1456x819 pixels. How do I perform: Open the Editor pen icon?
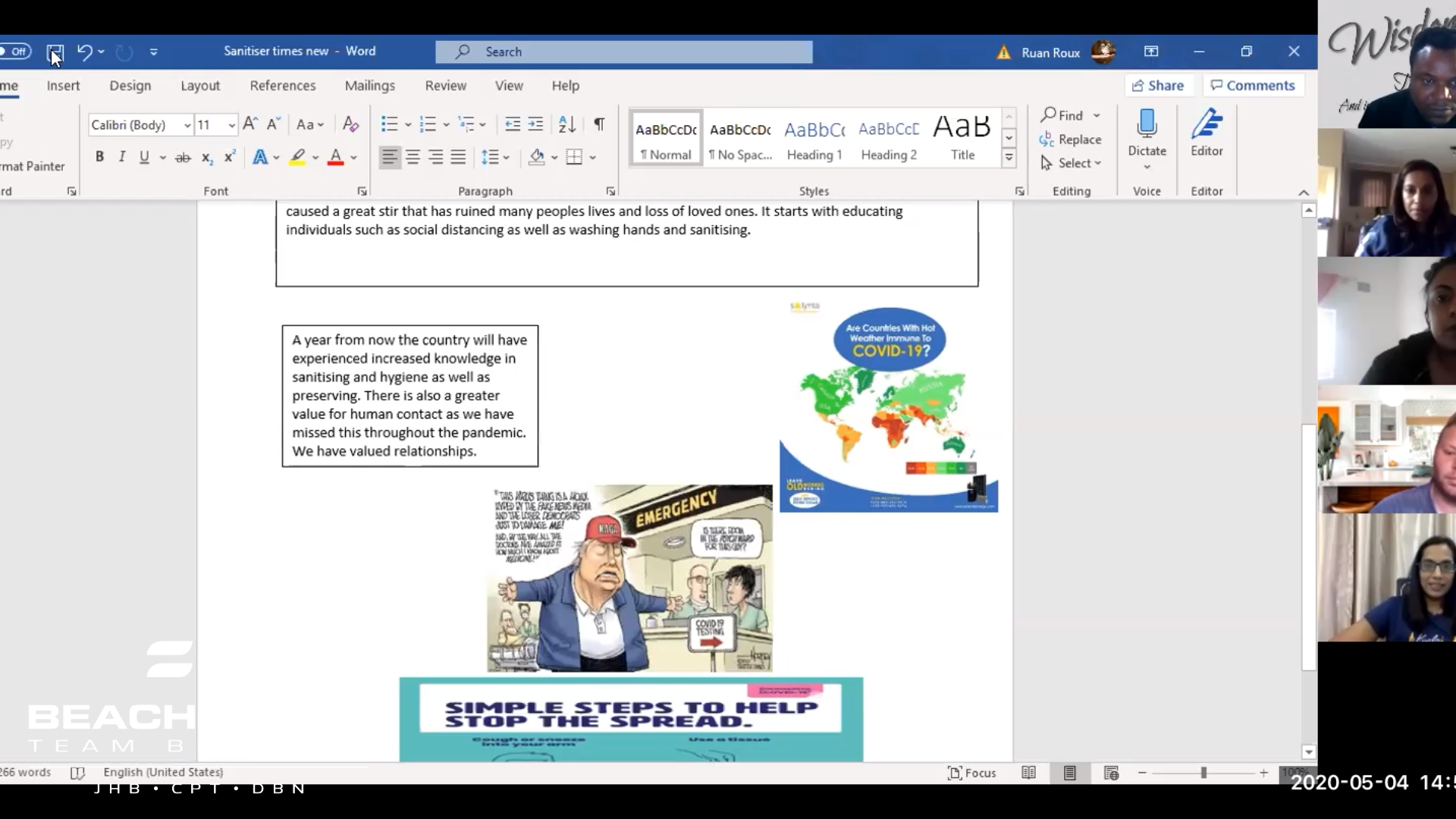point(1206,124)
